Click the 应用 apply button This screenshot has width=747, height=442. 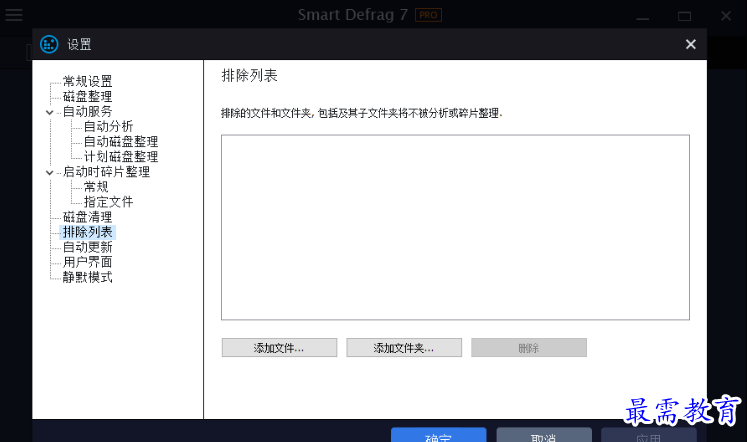649,435
